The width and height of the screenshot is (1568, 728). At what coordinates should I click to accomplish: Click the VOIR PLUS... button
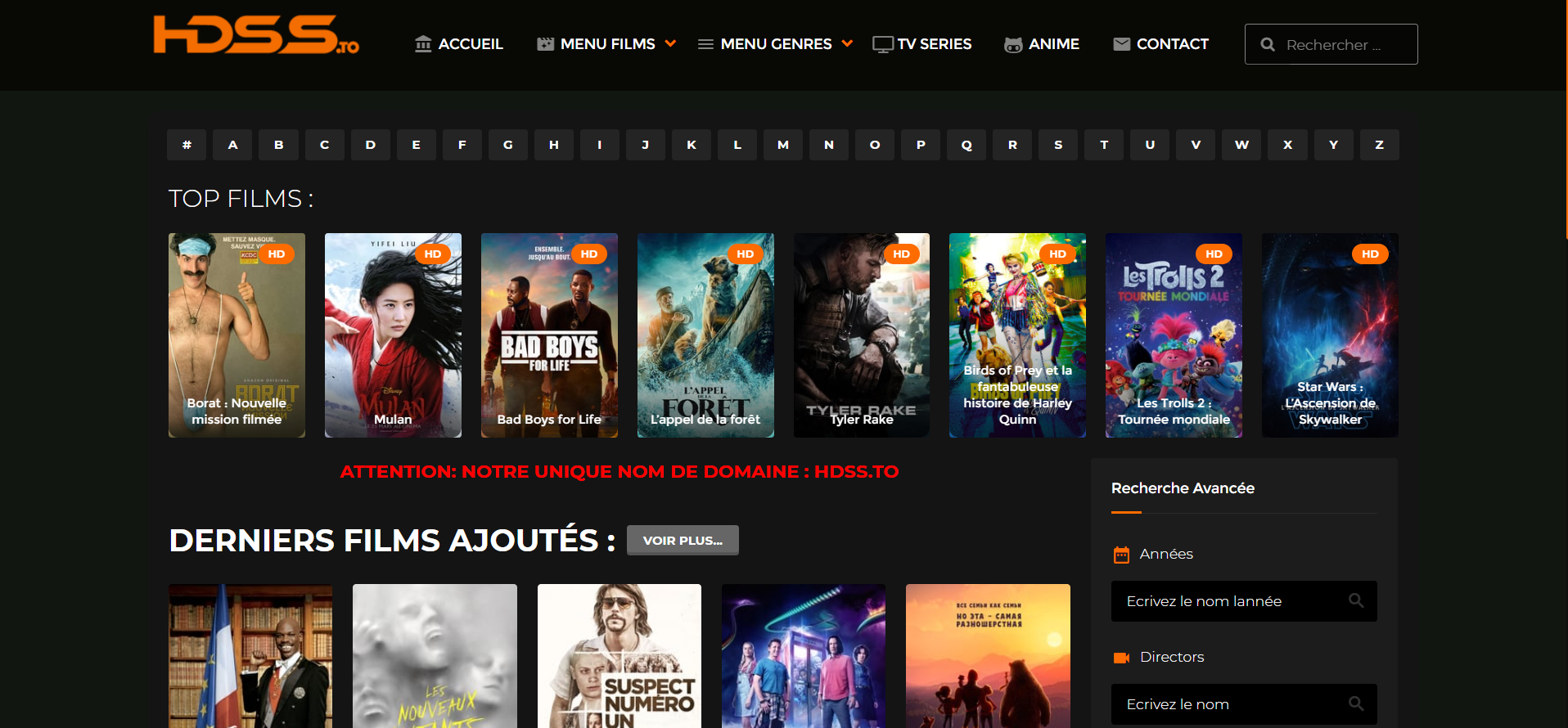tap(683, 541)
